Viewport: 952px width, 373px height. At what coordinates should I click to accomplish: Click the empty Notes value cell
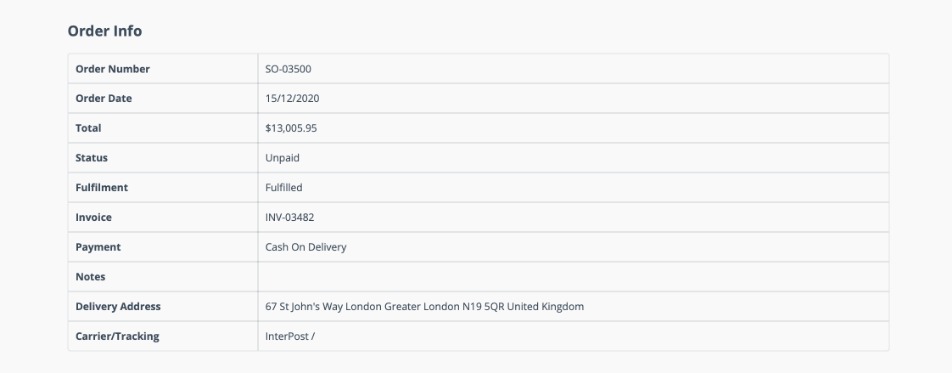coord(573,276)
